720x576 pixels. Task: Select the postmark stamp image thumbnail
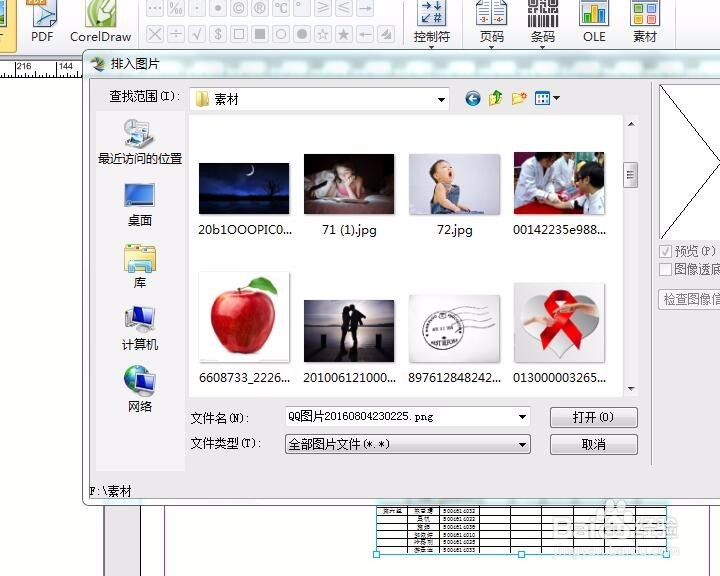click(454, 328)
